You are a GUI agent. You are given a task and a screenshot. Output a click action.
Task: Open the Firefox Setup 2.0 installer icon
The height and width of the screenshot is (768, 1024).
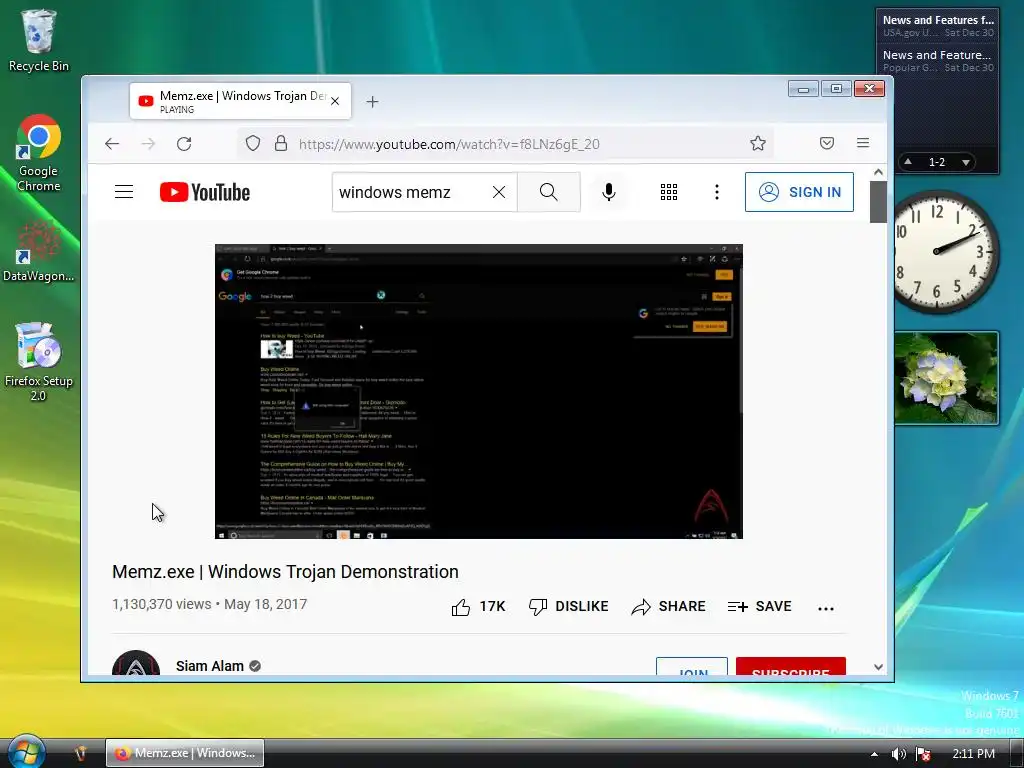coord(39,362)
